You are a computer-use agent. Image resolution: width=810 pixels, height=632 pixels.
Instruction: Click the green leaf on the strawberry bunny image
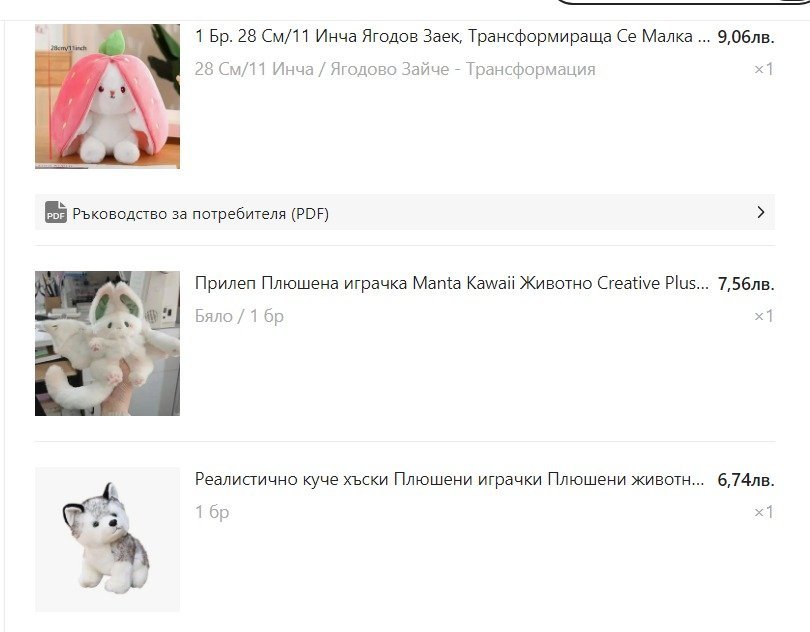112,42
